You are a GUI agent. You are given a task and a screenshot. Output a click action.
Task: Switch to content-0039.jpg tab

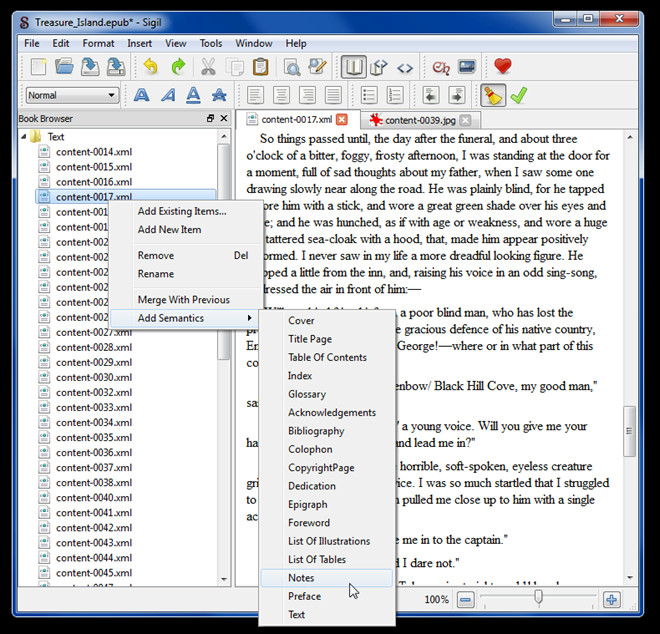[420, 120]
